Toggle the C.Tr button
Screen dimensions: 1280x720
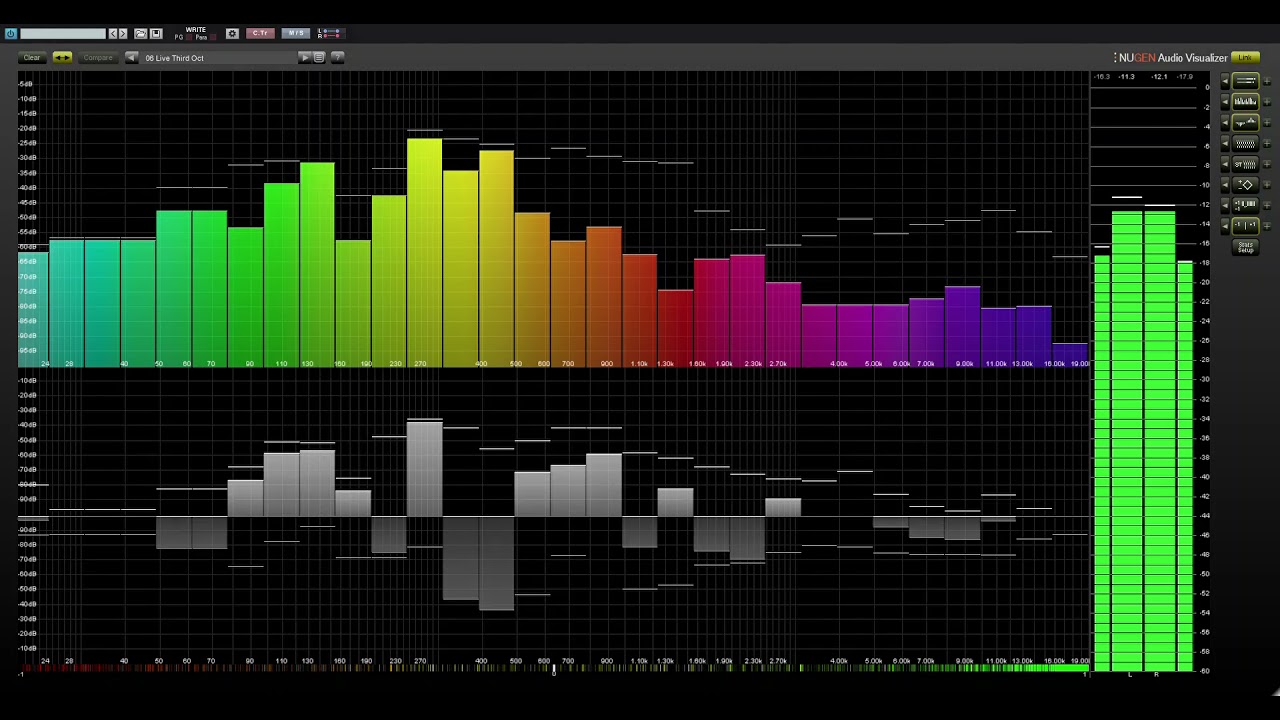point(260,33)
